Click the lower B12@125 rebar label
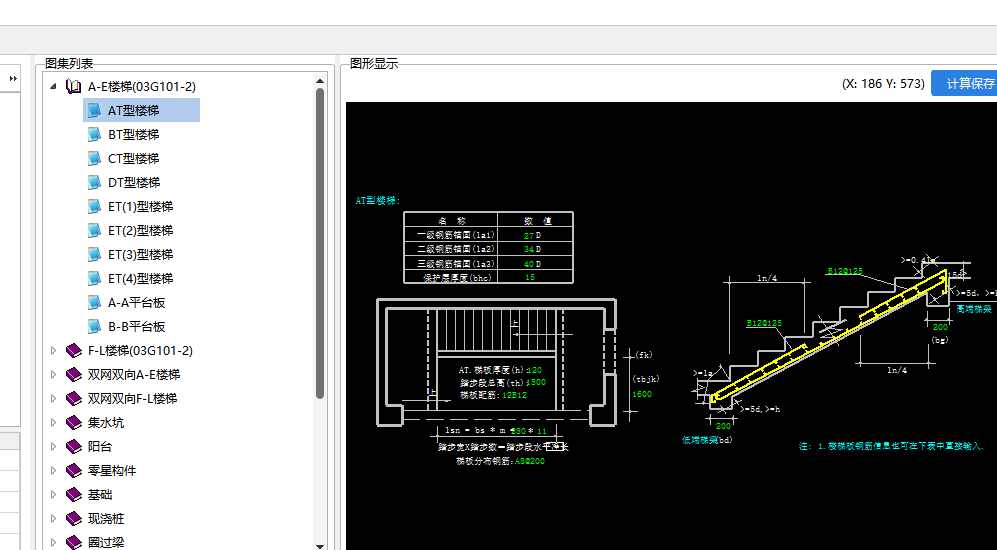997x550 pixels. [764, 323]
